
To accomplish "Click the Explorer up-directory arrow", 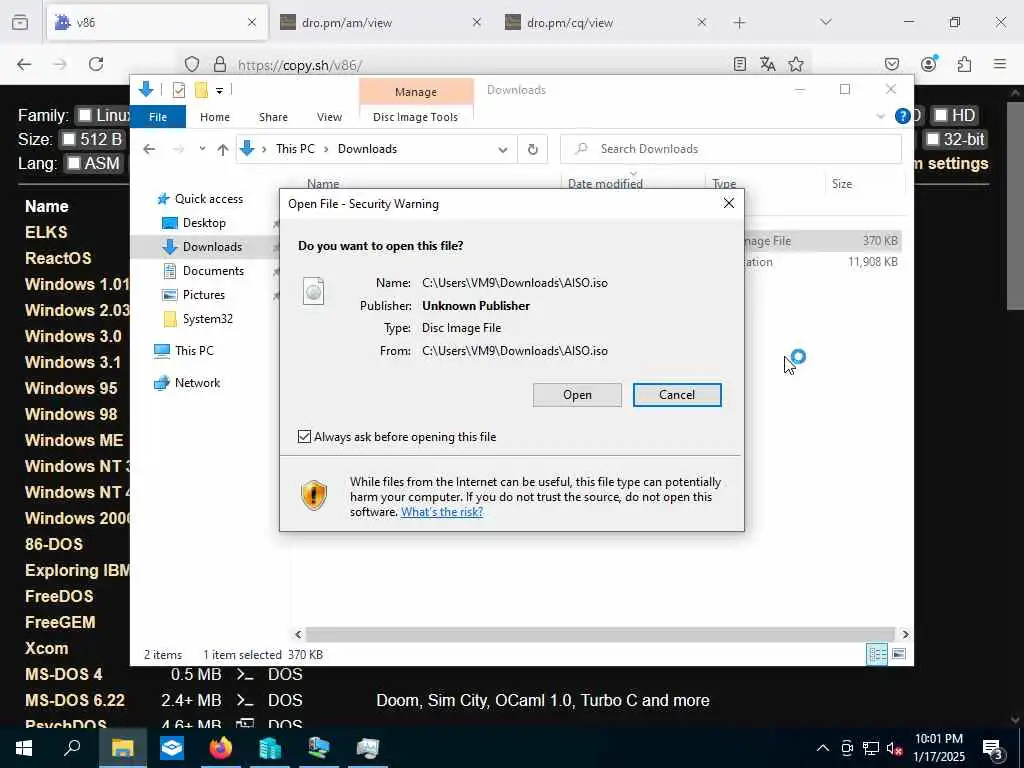I will 223,149.
